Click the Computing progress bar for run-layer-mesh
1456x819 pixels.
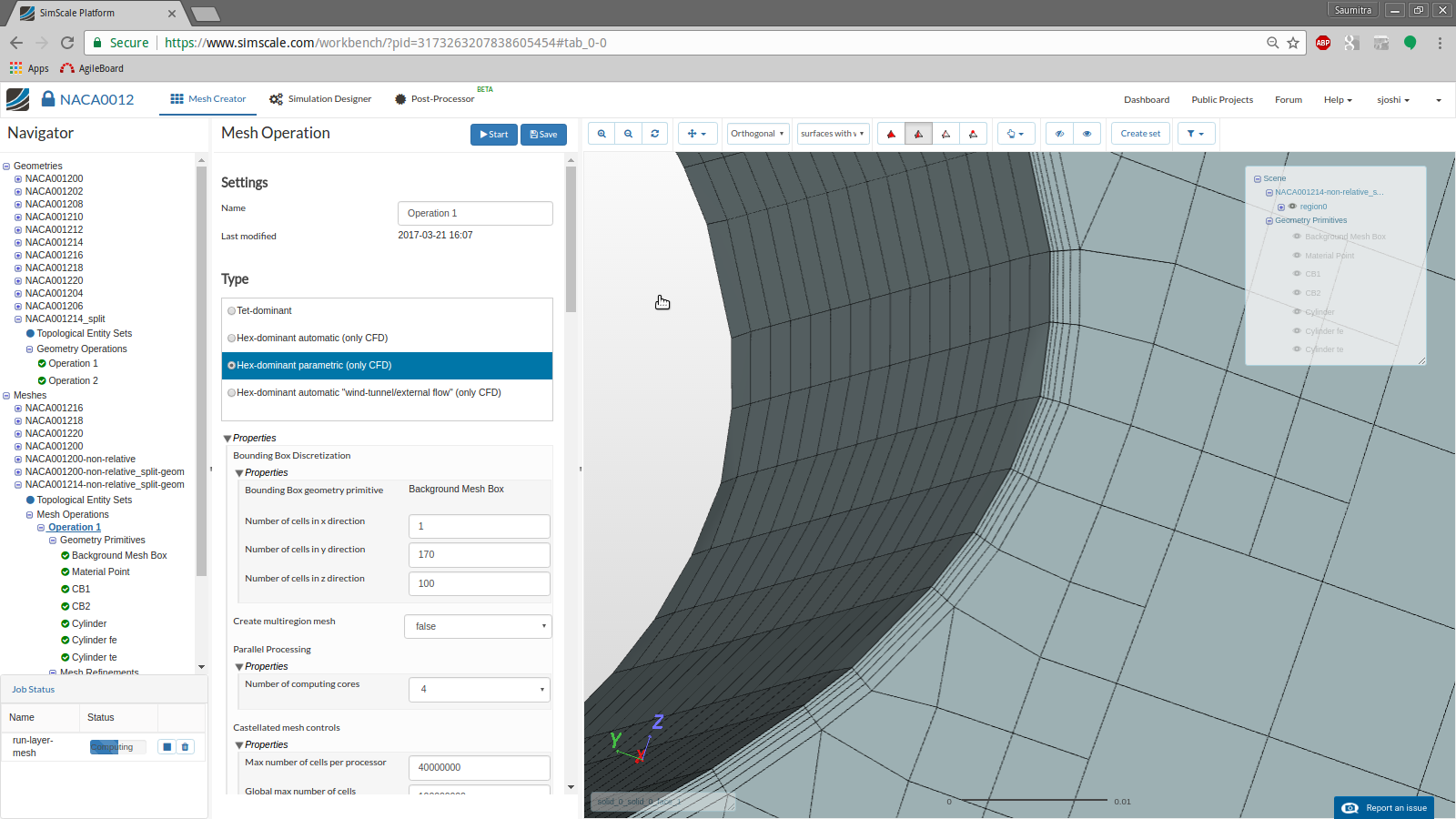[117, 747]
